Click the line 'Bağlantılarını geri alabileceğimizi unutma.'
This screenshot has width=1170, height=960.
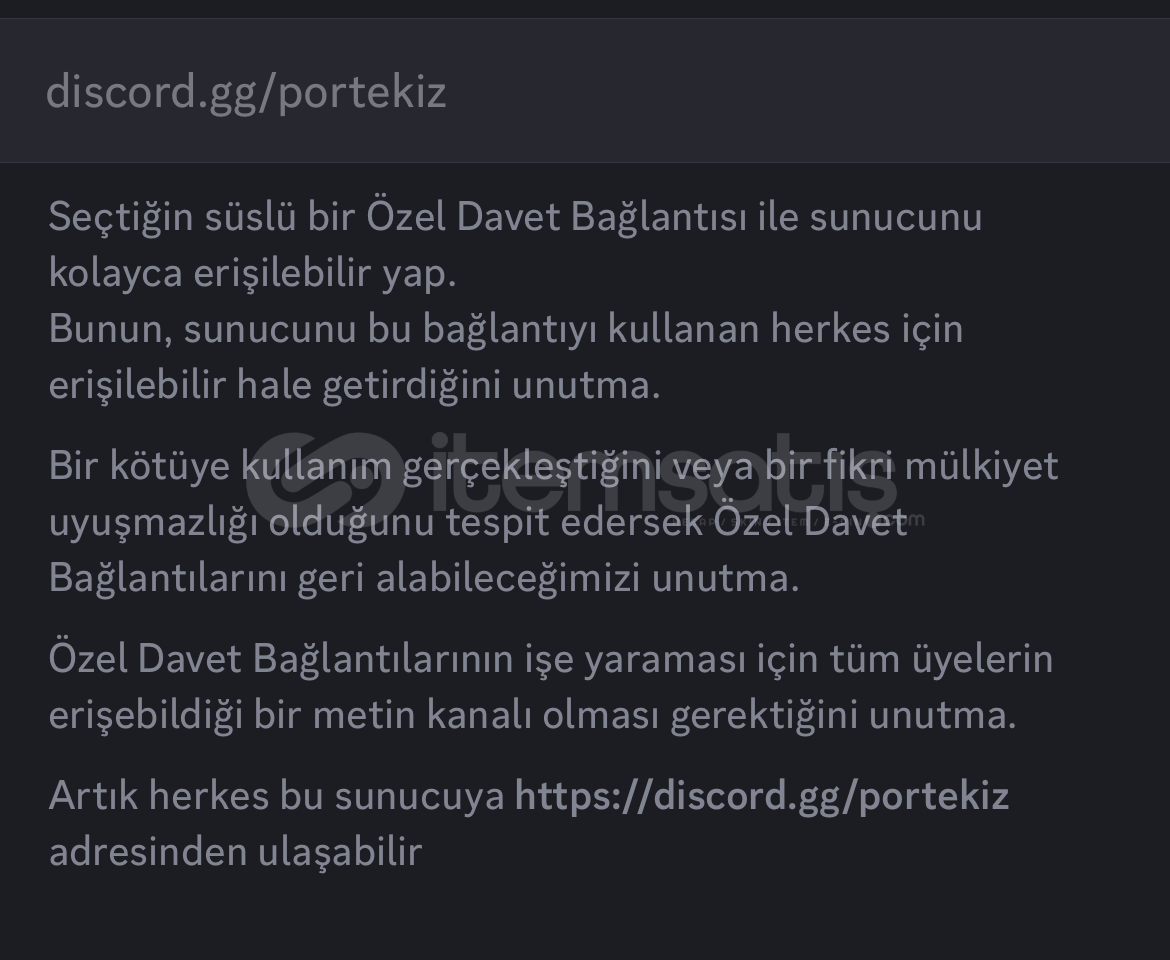pyautogui.click(x=424, y=578)
